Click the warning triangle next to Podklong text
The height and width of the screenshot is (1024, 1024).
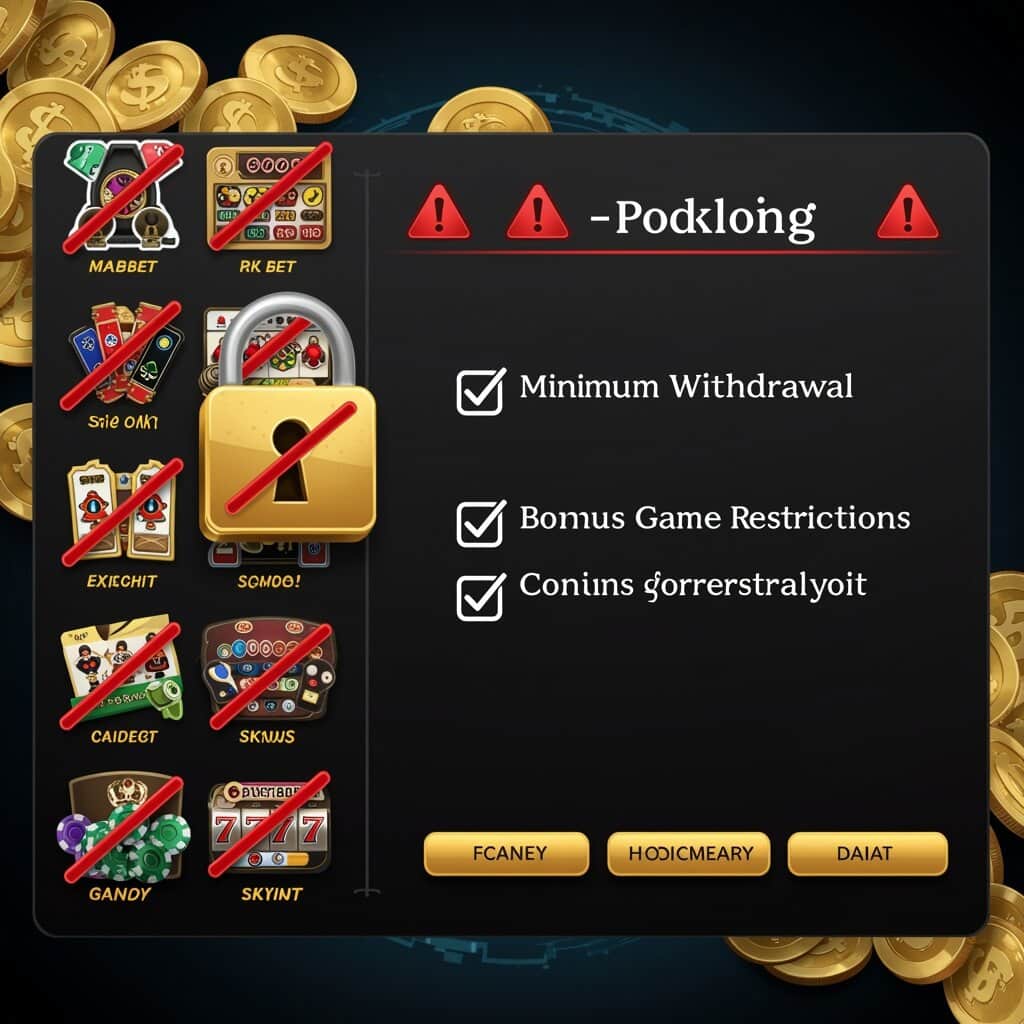point(537,213)
